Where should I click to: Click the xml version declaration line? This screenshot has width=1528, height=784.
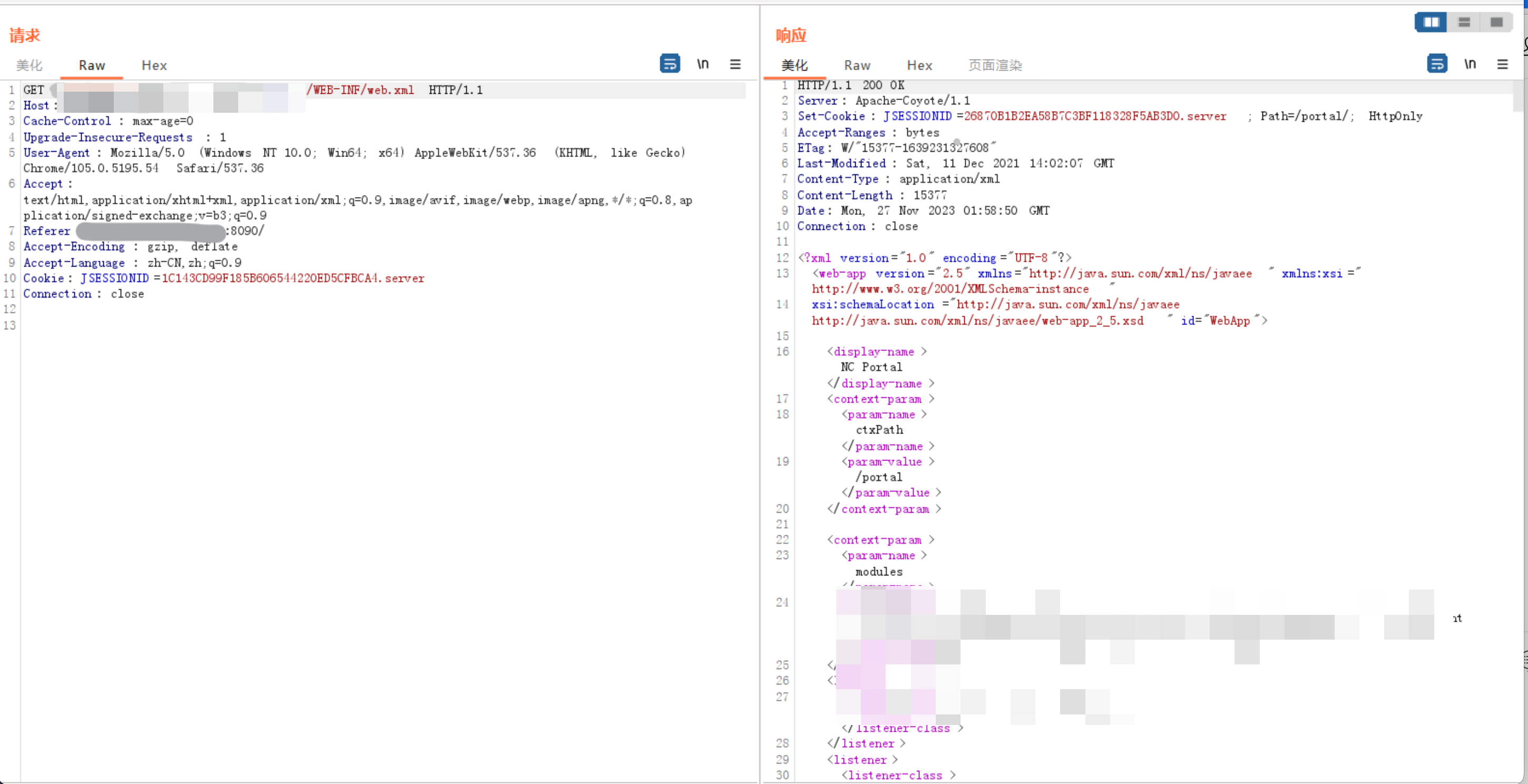[x=934, y=257]
